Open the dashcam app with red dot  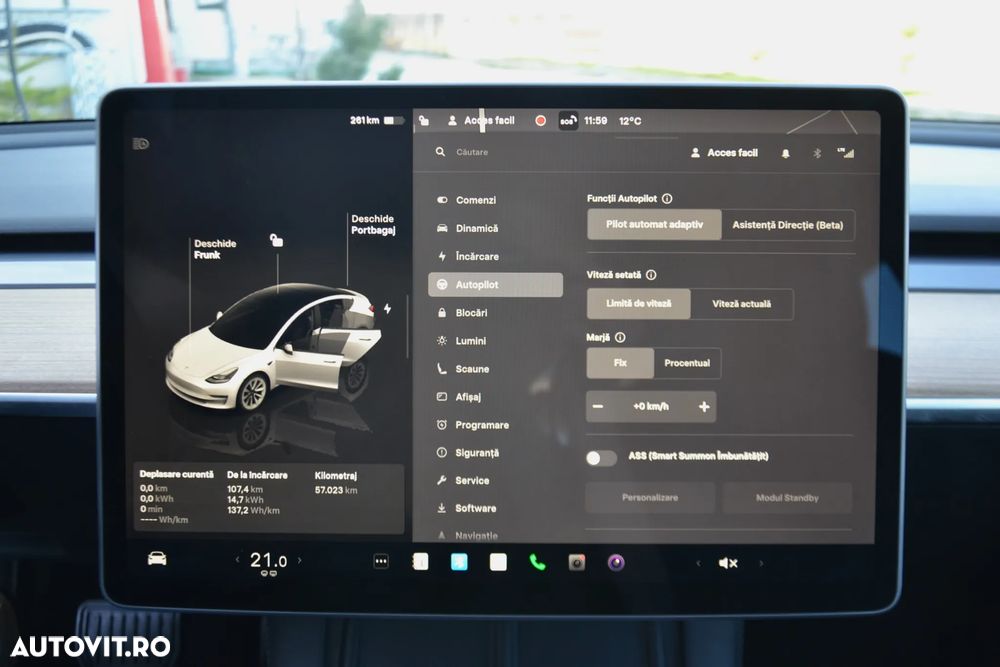coord(577,562)
